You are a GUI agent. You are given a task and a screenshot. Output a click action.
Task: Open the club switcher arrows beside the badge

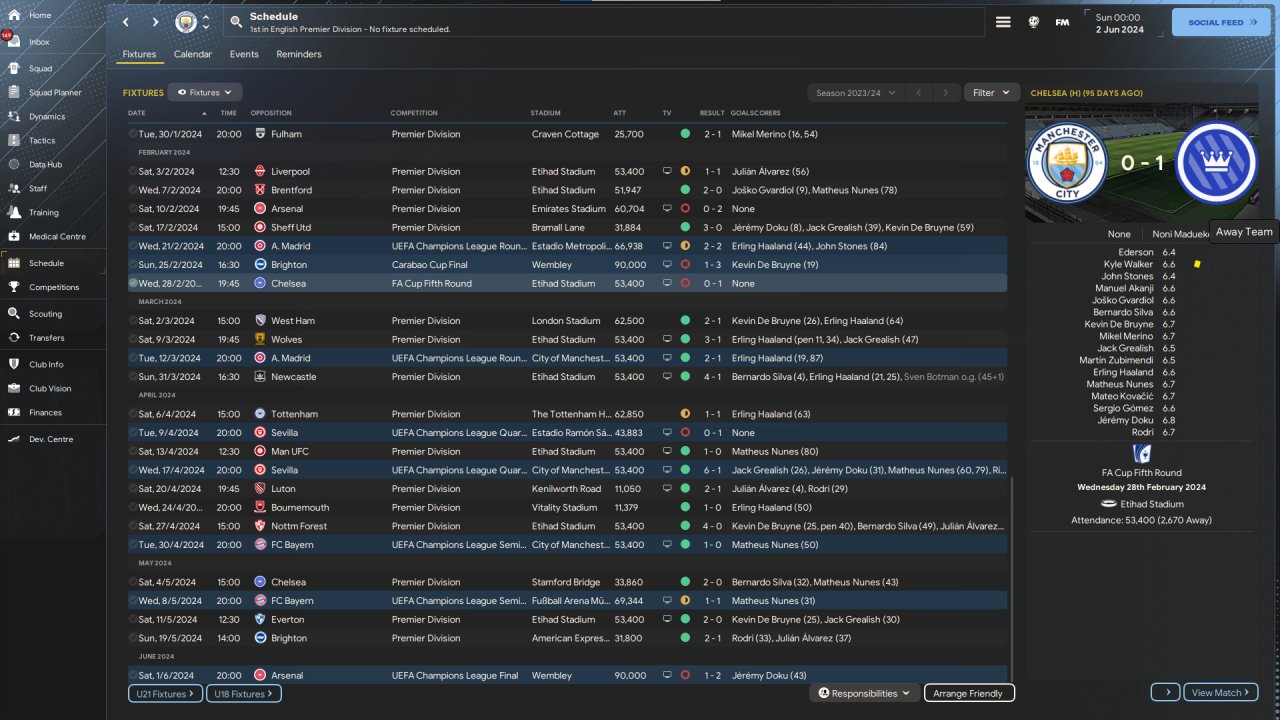point(206,22)
